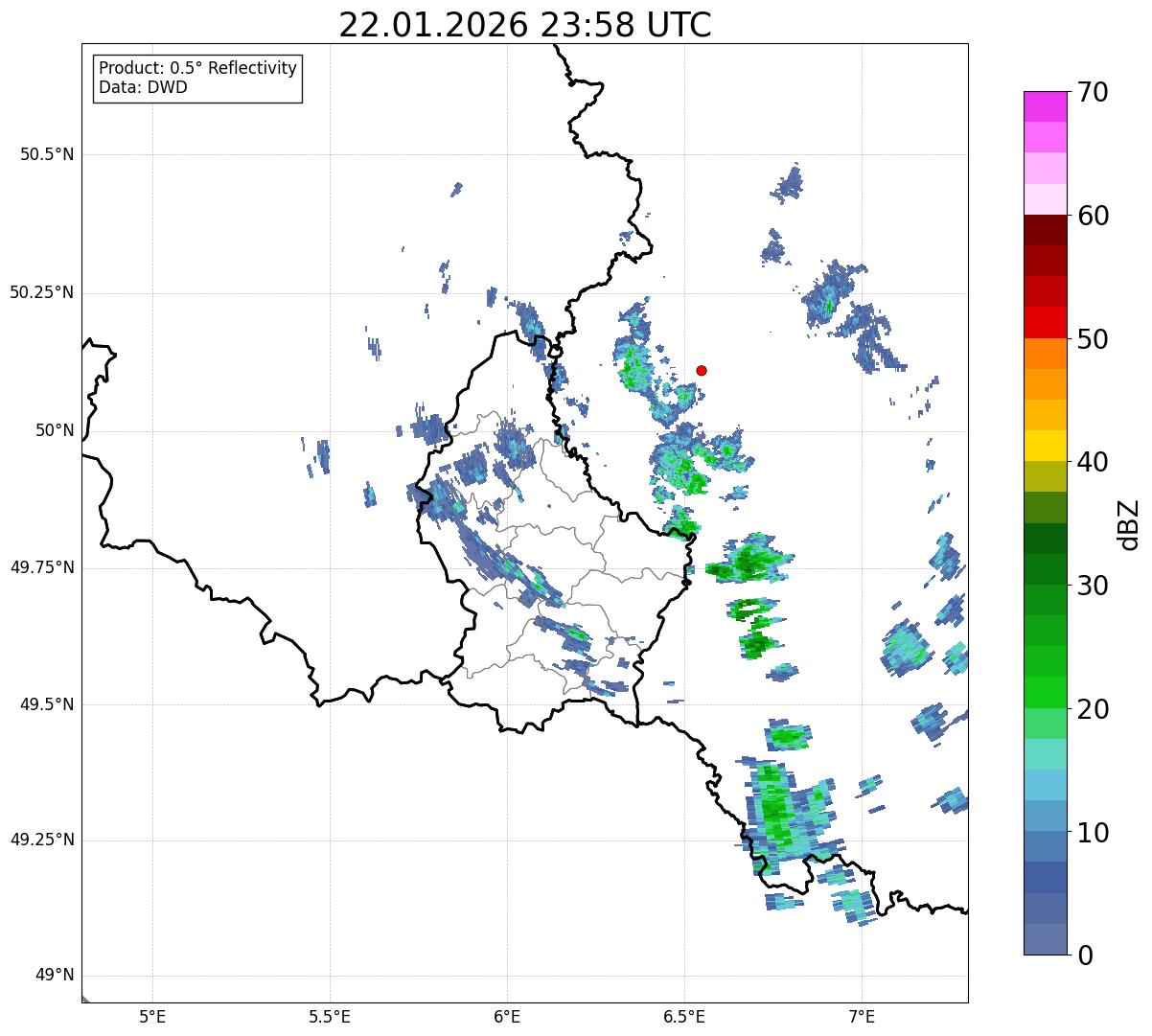Click the red station marker dot
This screenshot has width=1152, height=1036.
(702, 370)
